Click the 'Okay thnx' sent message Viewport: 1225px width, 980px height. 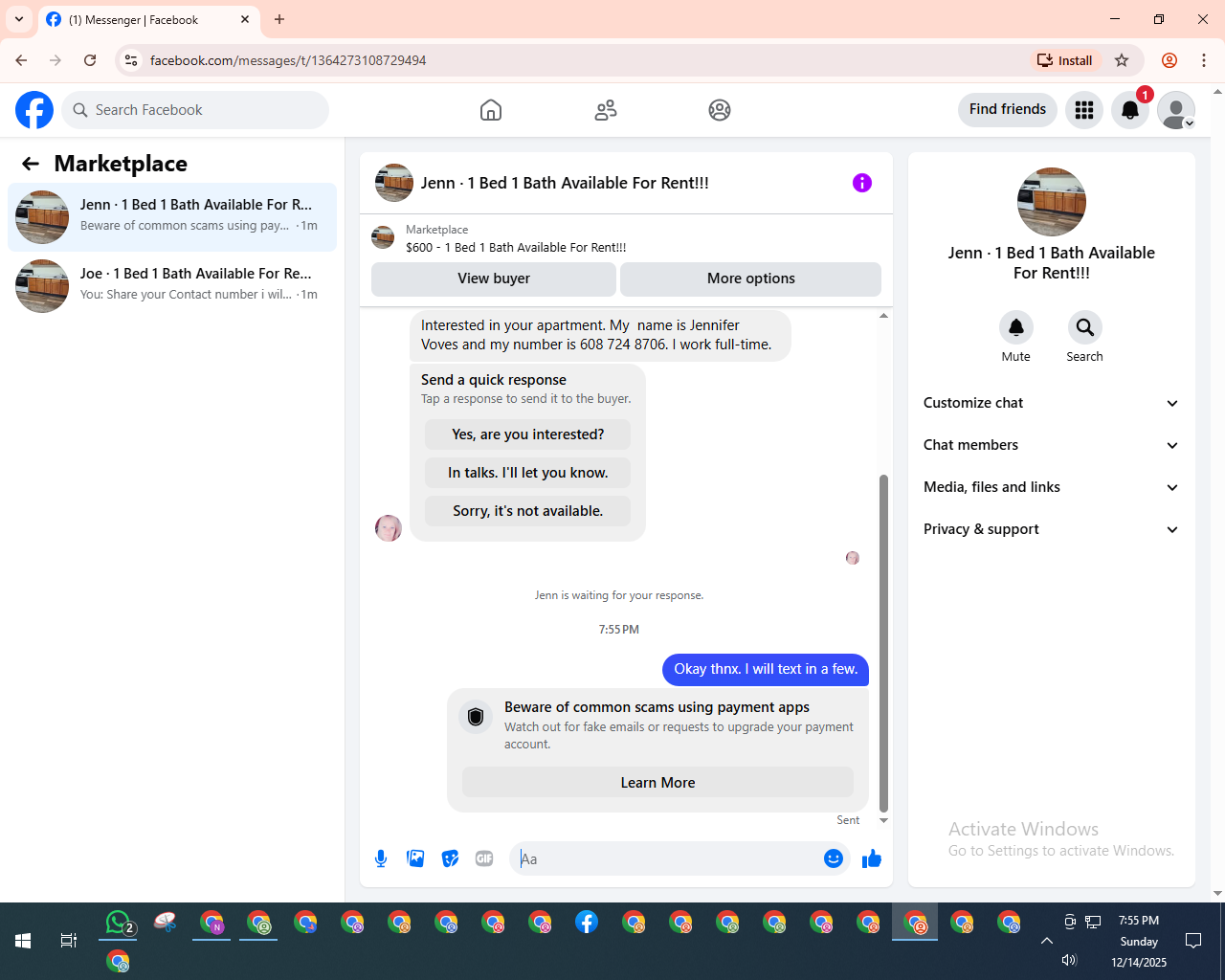pos(766,669)
